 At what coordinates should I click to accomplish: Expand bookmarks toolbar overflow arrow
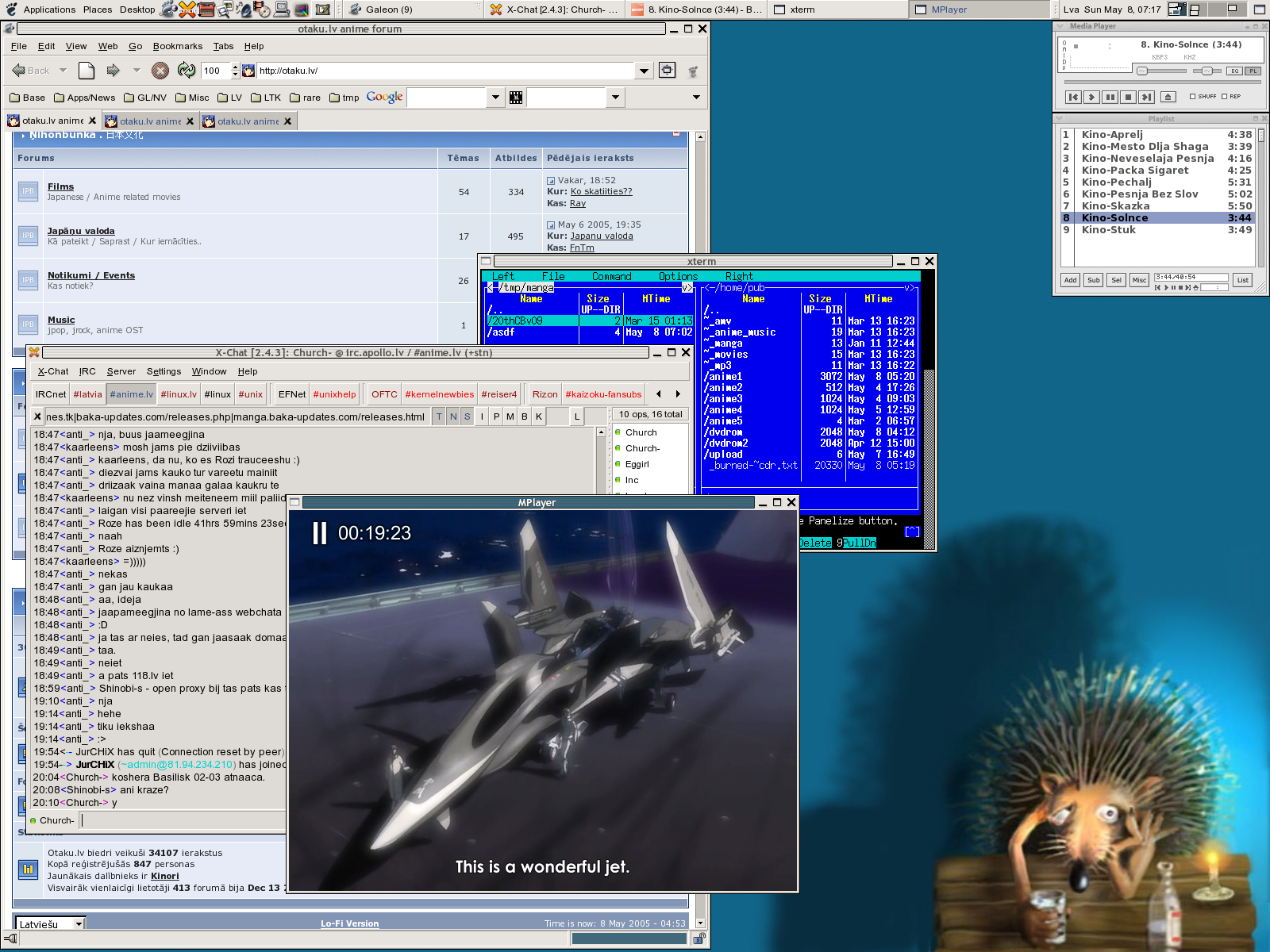pos(696,98)
